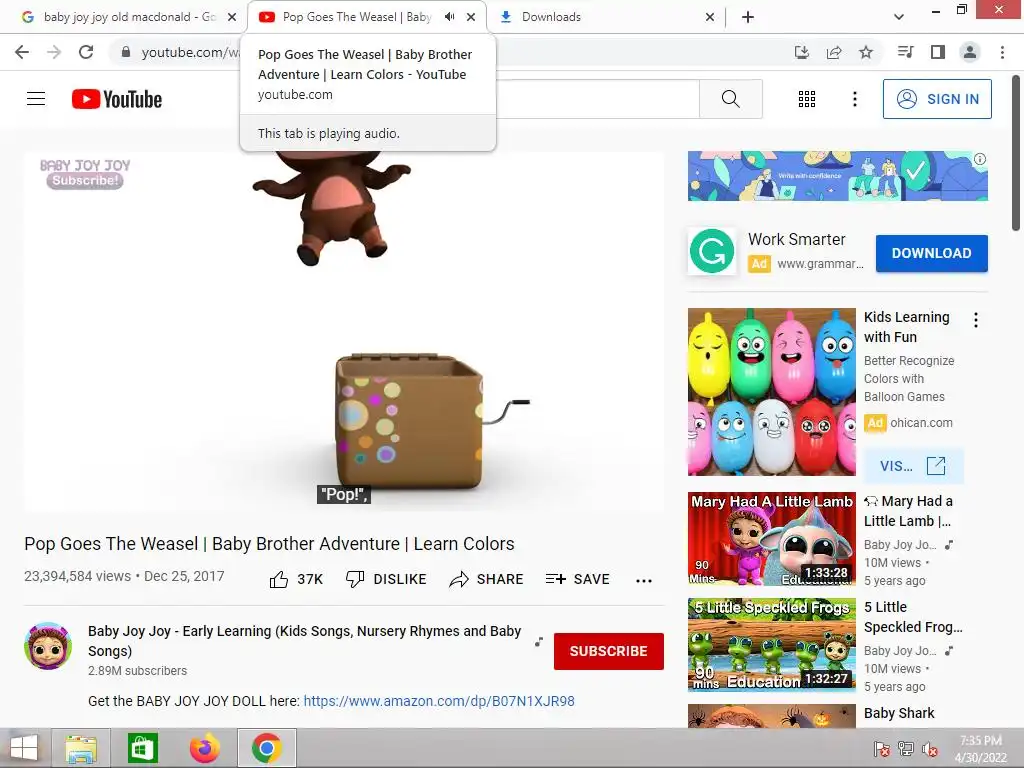The height and width of the screenshot is (768, 1024).
Task: Save the video to a playlist
Action: [x=577, y=579]
